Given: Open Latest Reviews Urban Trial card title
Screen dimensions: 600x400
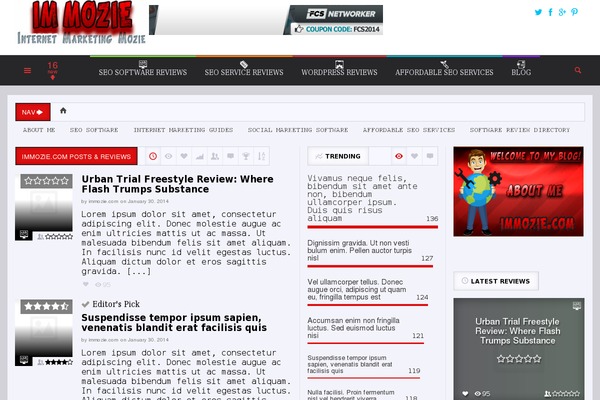Looking at the screenshot, I should (518, 331).
